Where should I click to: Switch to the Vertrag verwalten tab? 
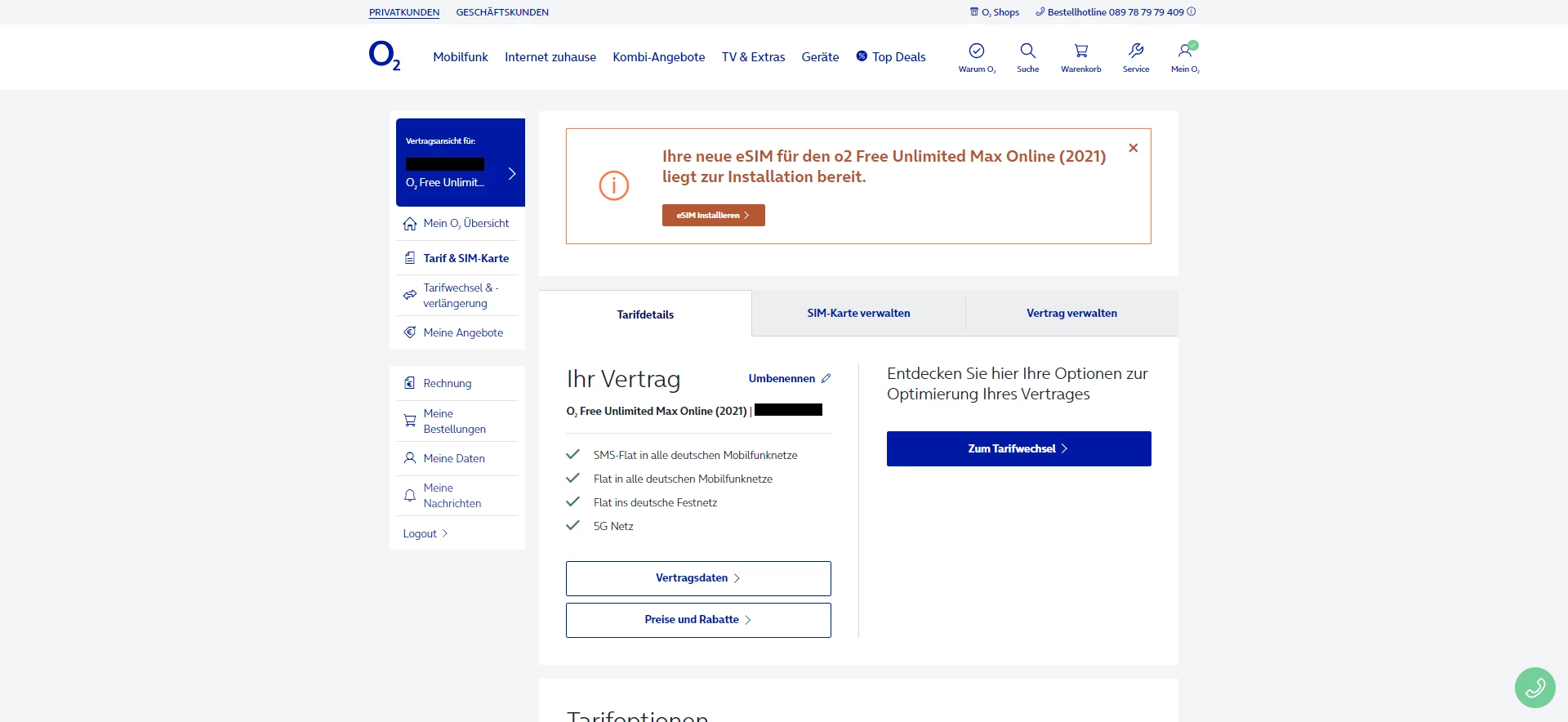click(x=1071, y=313)
